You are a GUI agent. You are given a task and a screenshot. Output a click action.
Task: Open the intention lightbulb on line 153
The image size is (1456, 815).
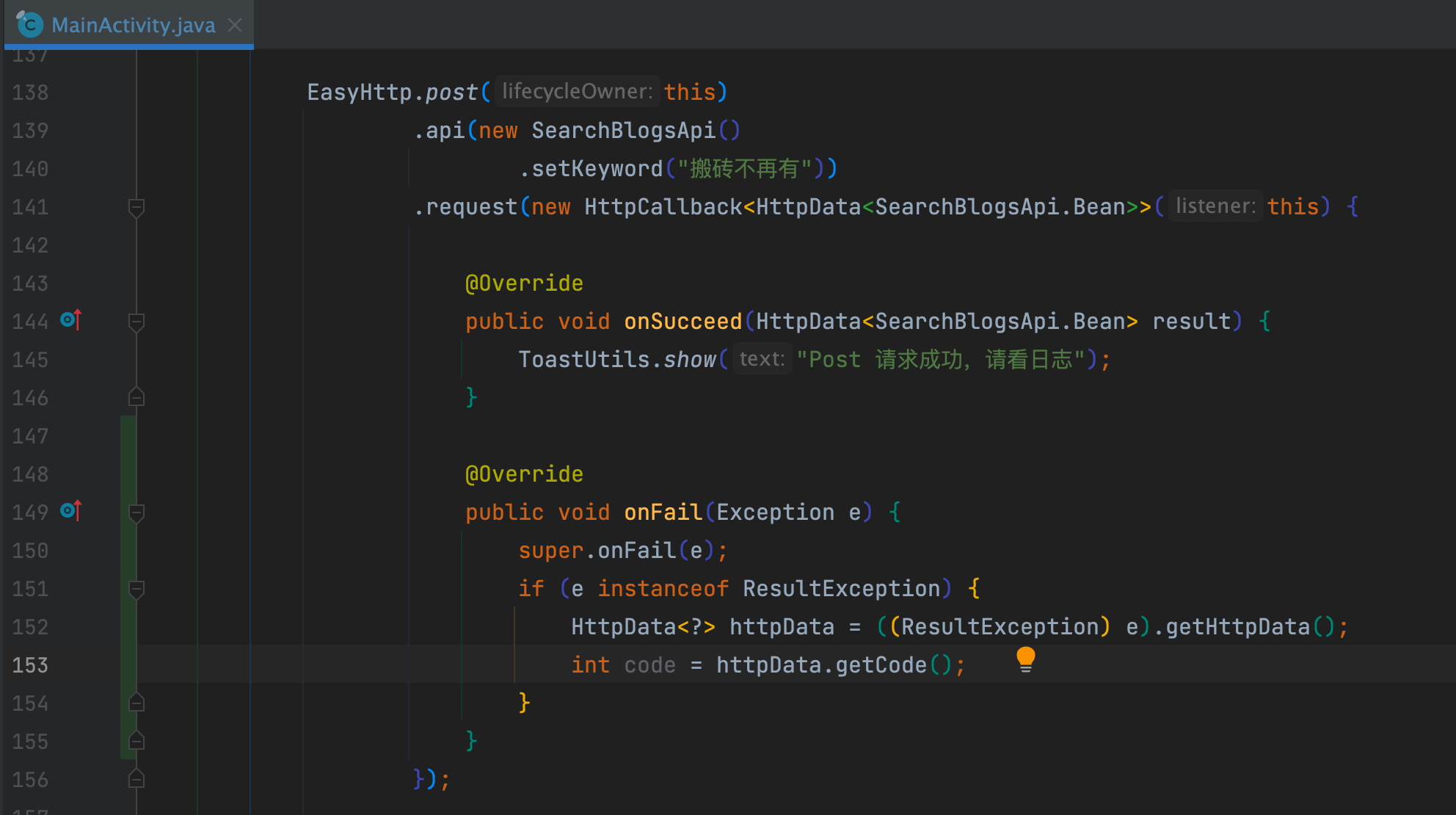point(1025,660)
